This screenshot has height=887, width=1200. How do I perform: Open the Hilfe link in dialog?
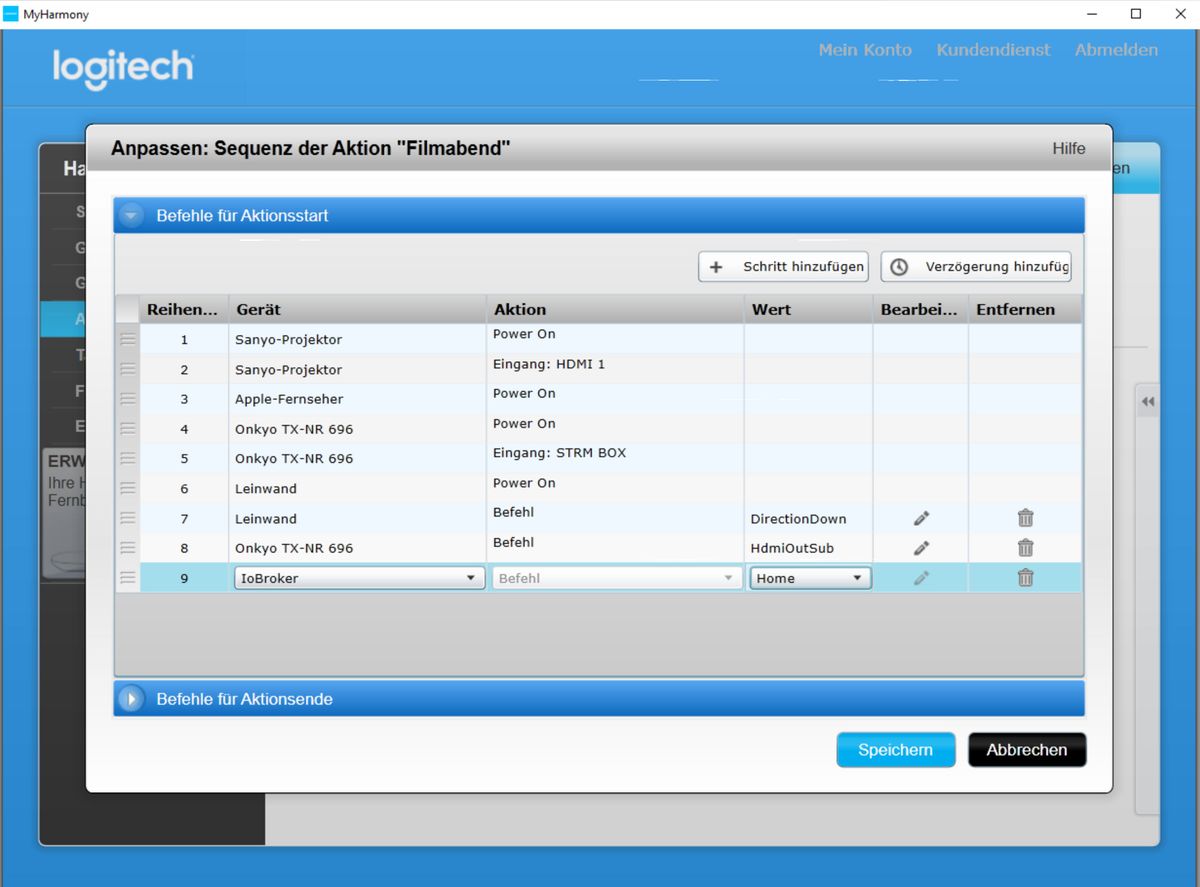pos(1068,148)
